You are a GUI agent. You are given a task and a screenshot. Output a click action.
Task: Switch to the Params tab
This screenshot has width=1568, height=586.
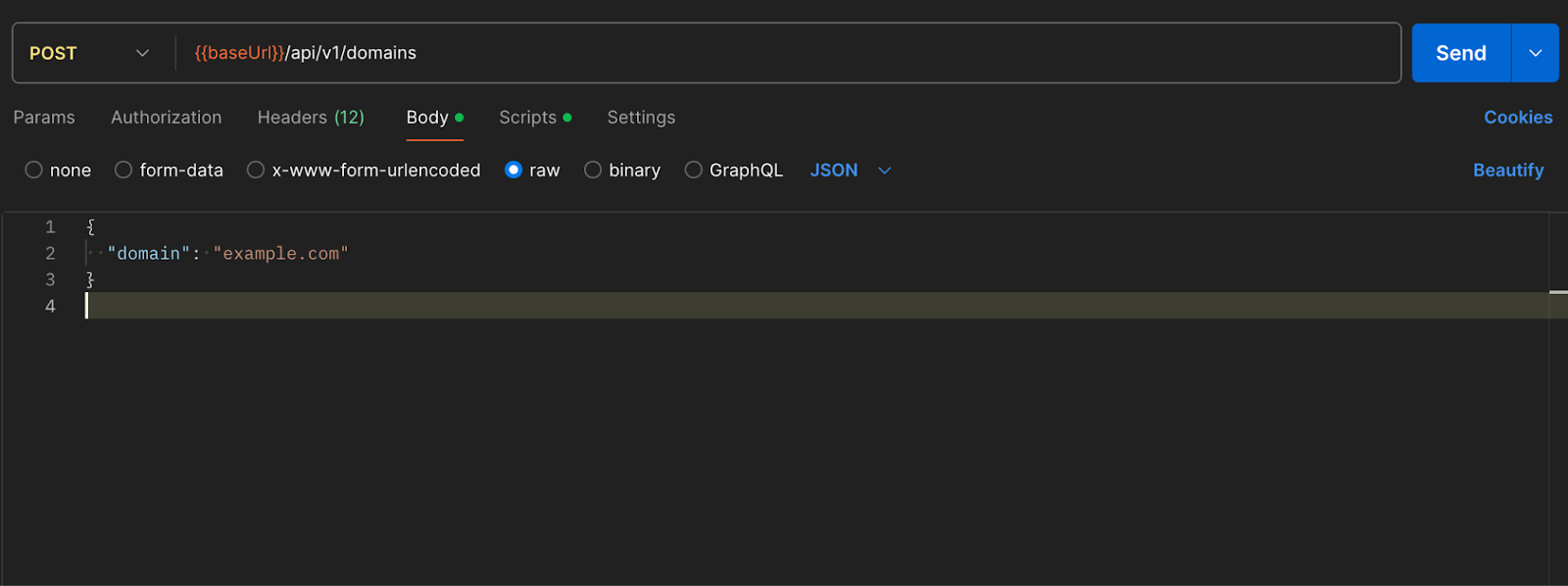[44, 118]
